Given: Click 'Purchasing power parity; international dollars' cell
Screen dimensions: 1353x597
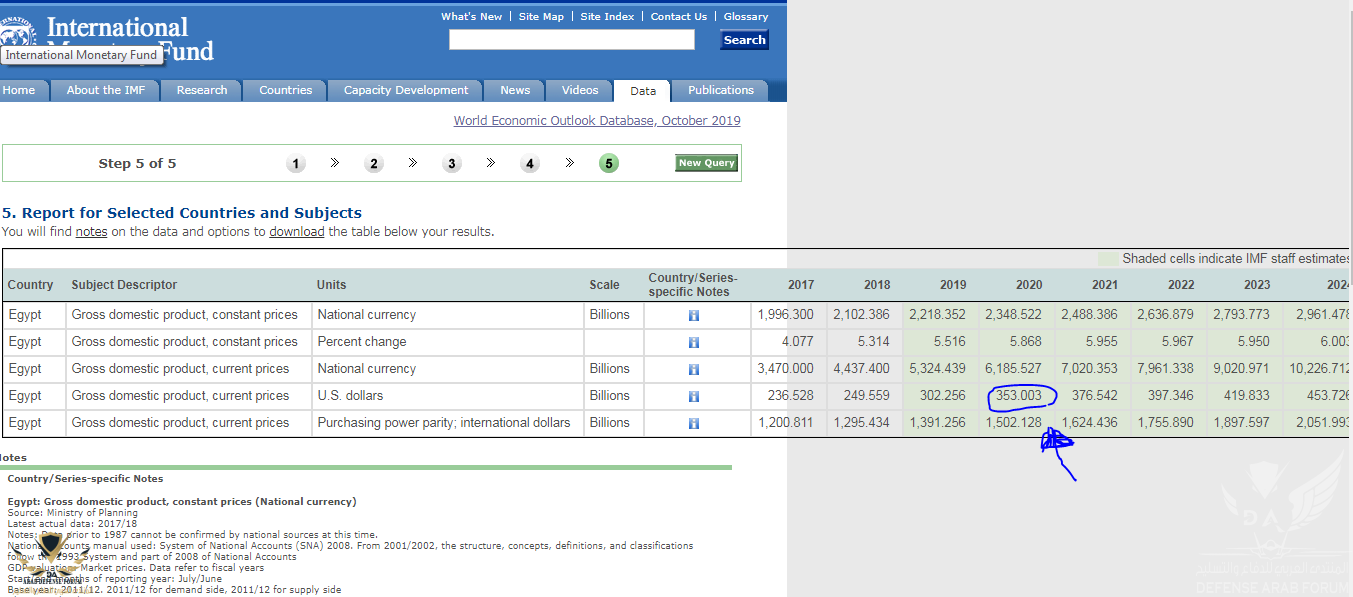Looking at the screenshot, I should [447, 423].
